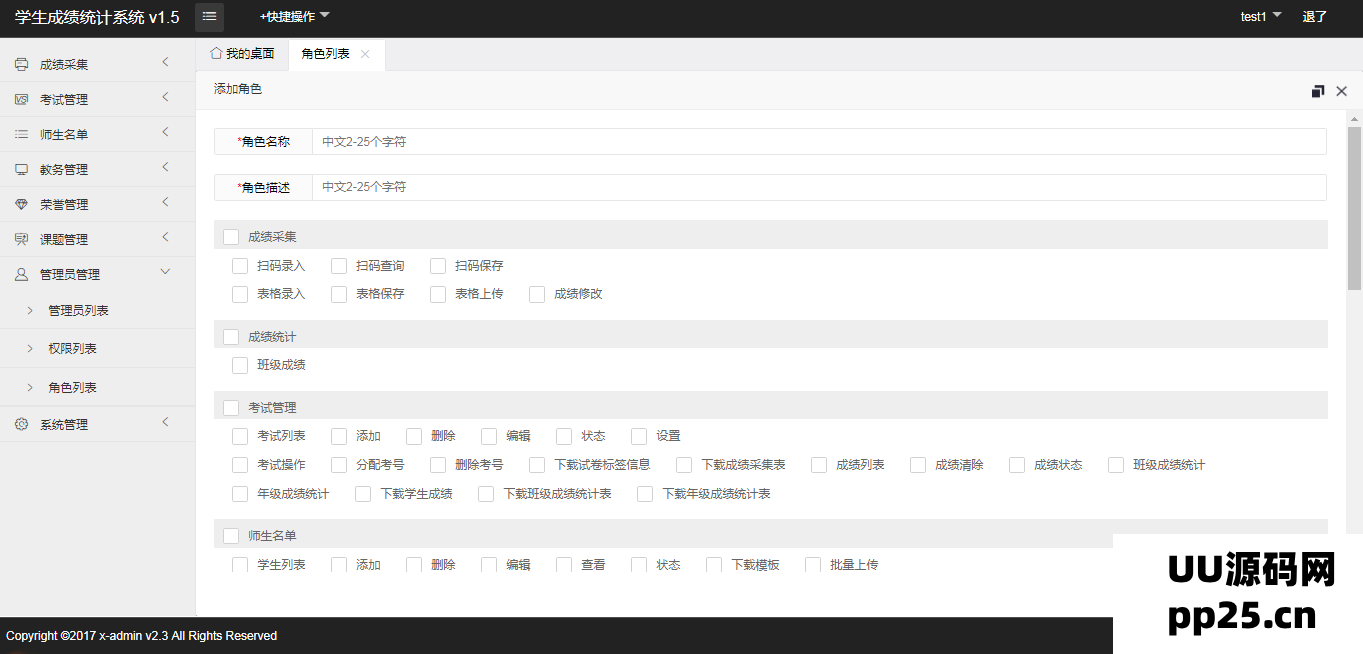This screenshot has height=654, width=1363.
Task: Click the home icon on 我的桌面 tab
Action: point(215,53)
